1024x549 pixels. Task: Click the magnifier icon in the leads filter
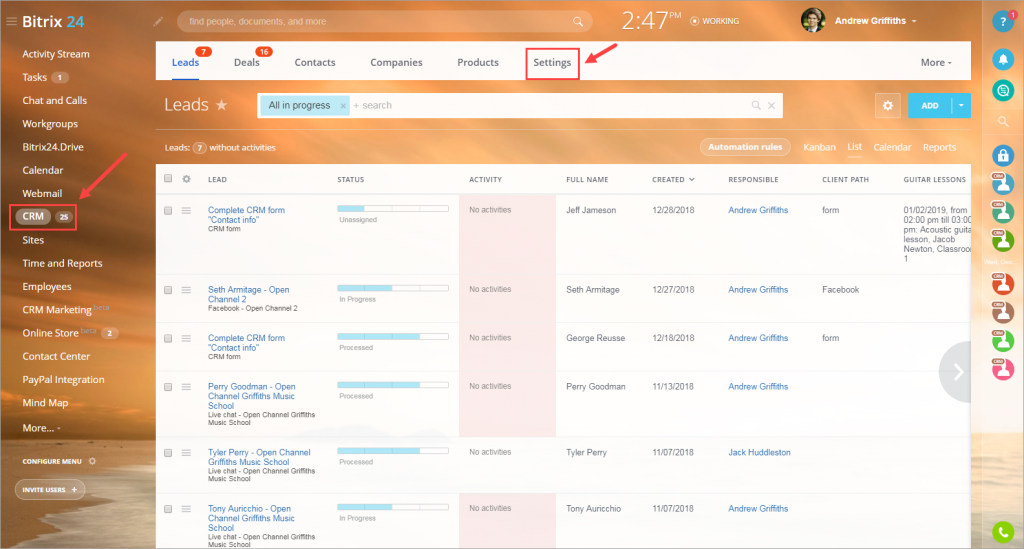pos(756,105)
